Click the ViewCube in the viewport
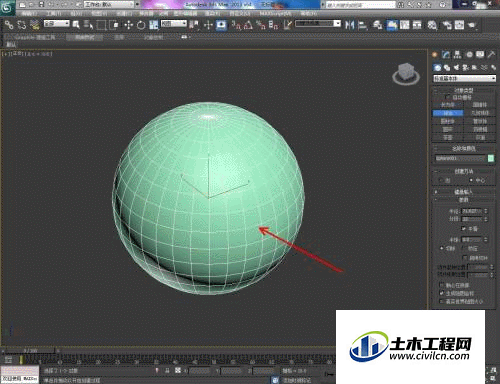This screenshot has height=384, width=500. (x=406, y=73)
